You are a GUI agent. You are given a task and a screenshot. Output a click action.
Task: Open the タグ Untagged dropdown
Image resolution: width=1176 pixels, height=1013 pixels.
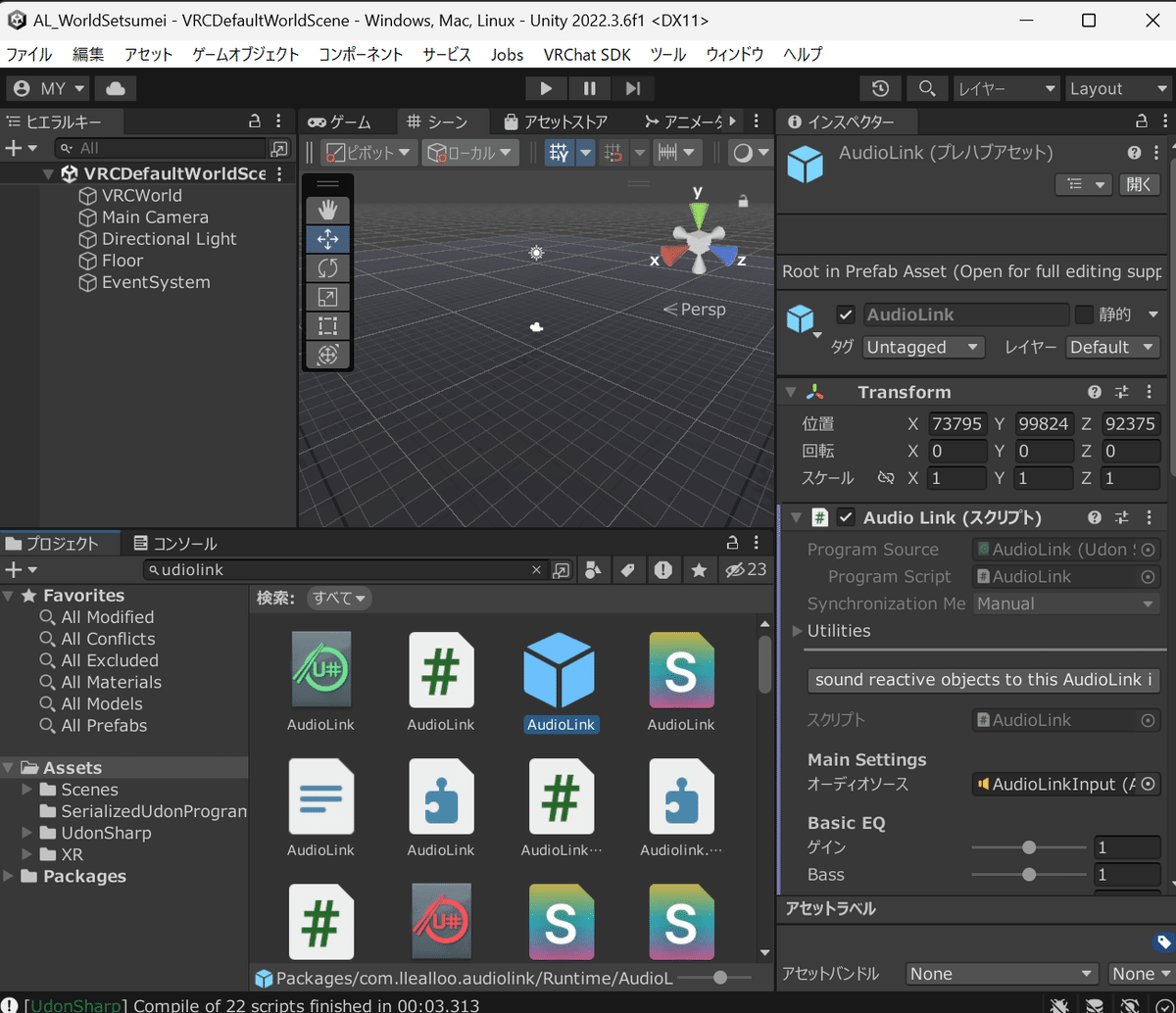click(923, 347)
